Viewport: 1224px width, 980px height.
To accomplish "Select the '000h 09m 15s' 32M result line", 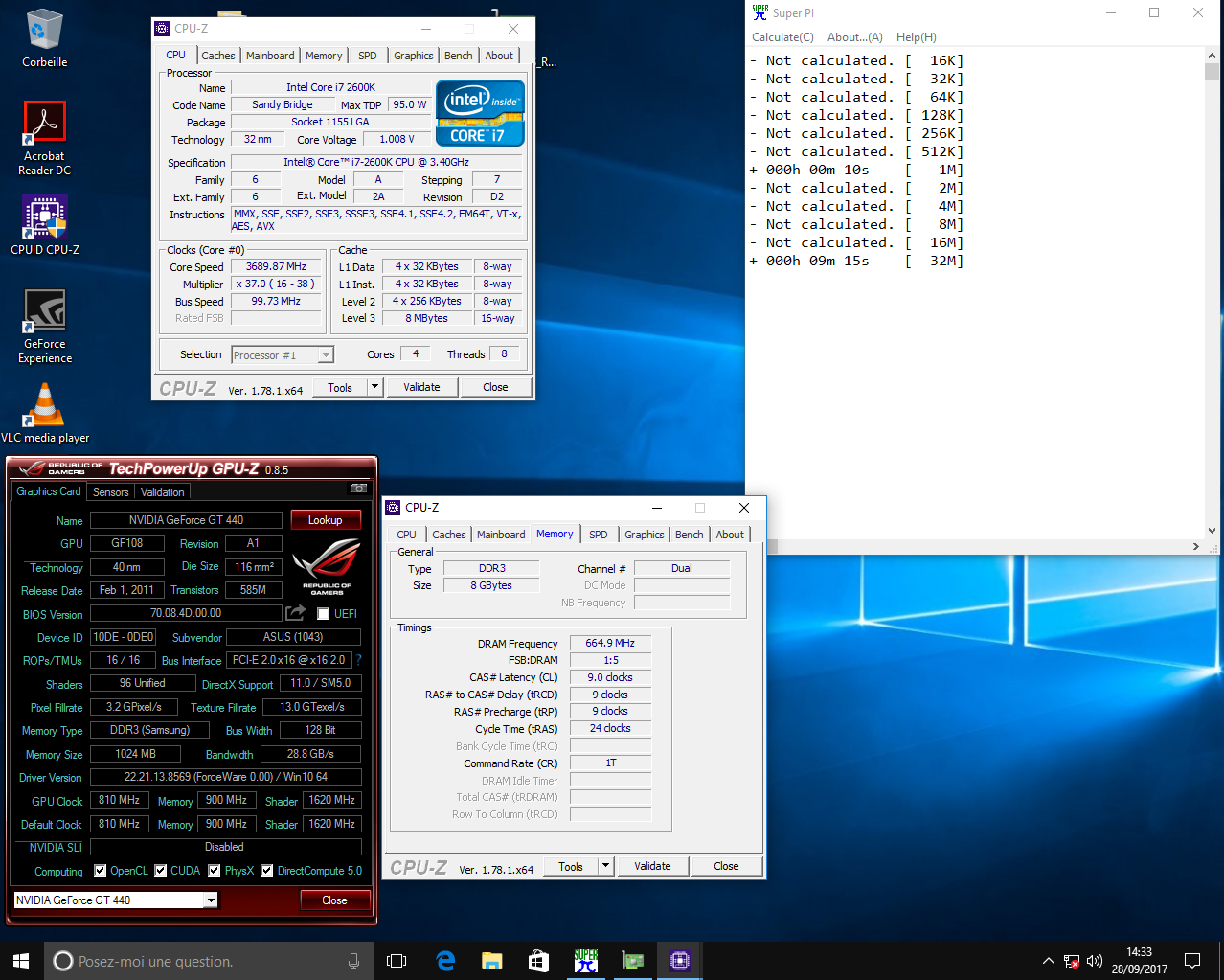I will (x=856, y=261).
